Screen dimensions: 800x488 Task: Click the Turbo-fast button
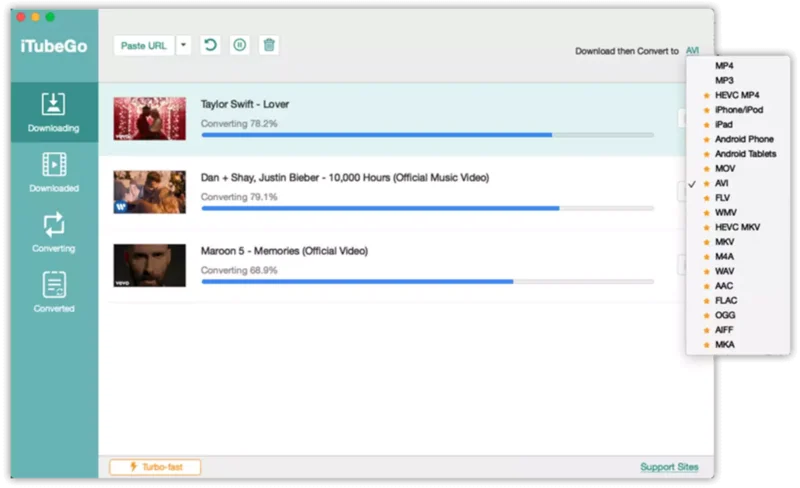tap(155, 467)
